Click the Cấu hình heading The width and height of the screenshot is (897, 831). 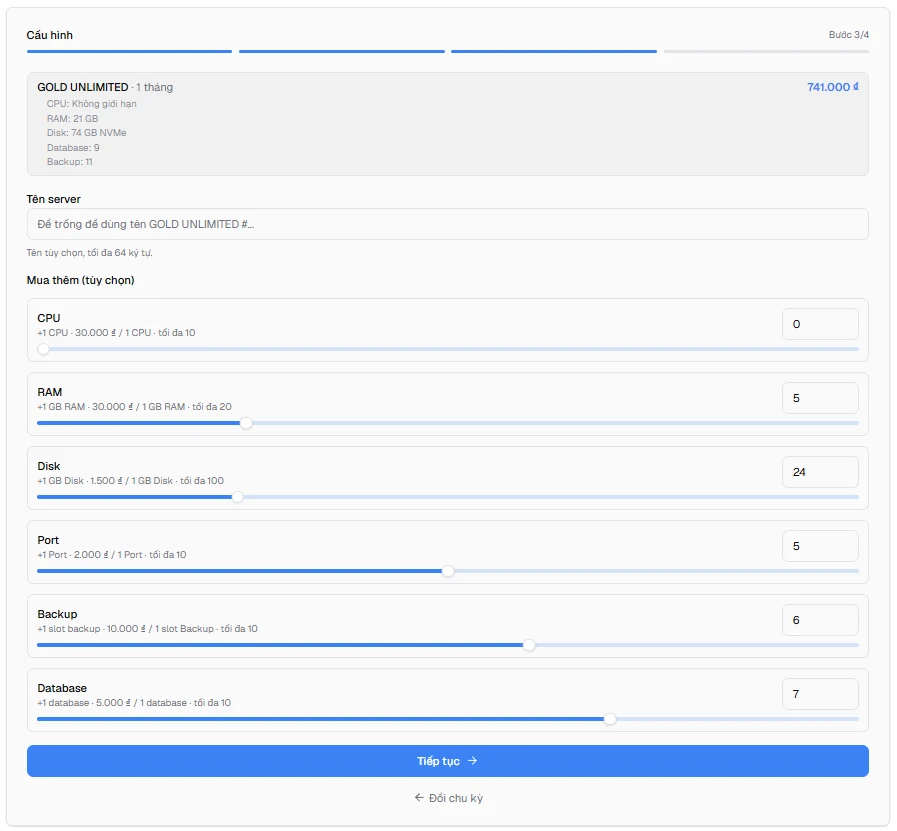point(50,35)
